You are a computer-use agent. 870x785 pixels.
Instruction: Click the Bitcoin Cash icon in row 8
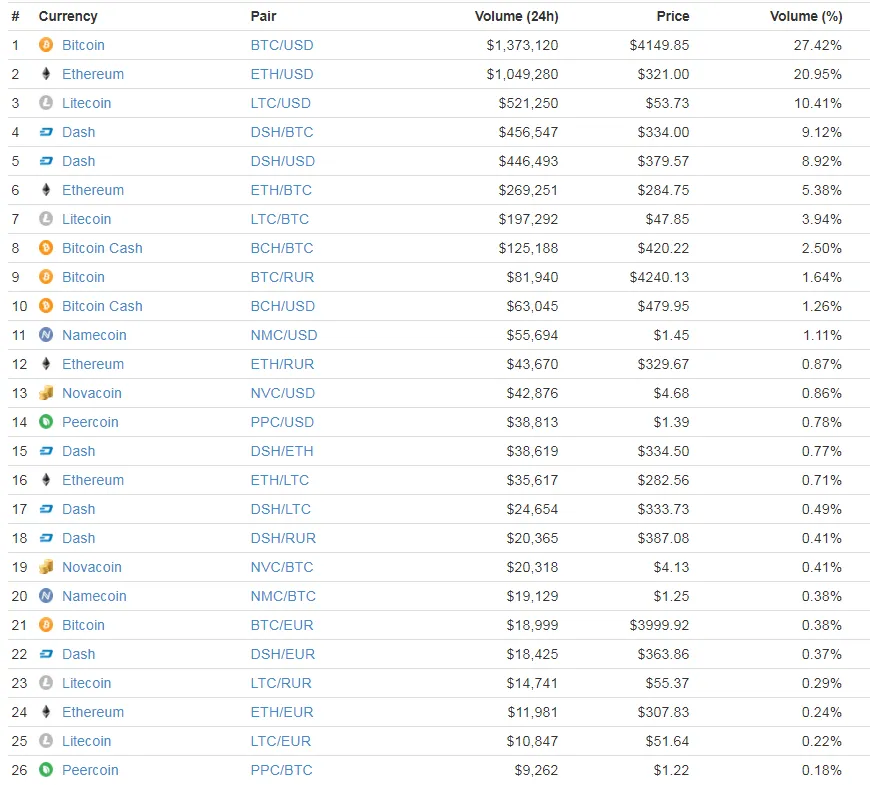[46, 248]
